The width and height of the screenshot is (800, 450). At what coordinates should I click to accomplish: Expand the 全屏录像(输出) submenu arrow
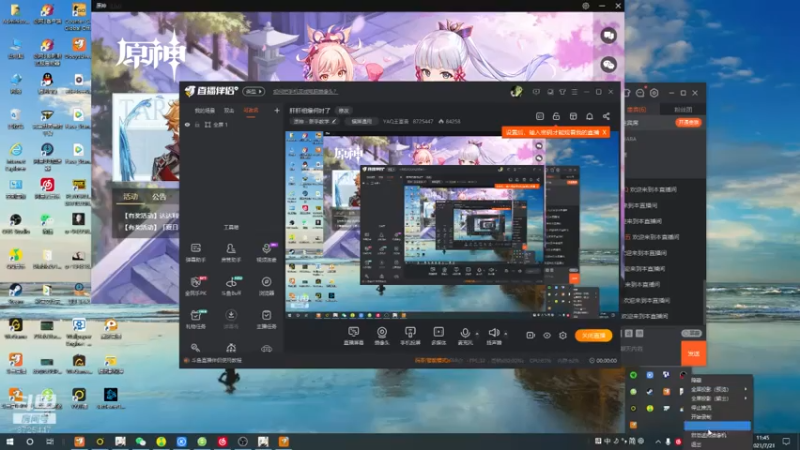click(x=745, y=398)
